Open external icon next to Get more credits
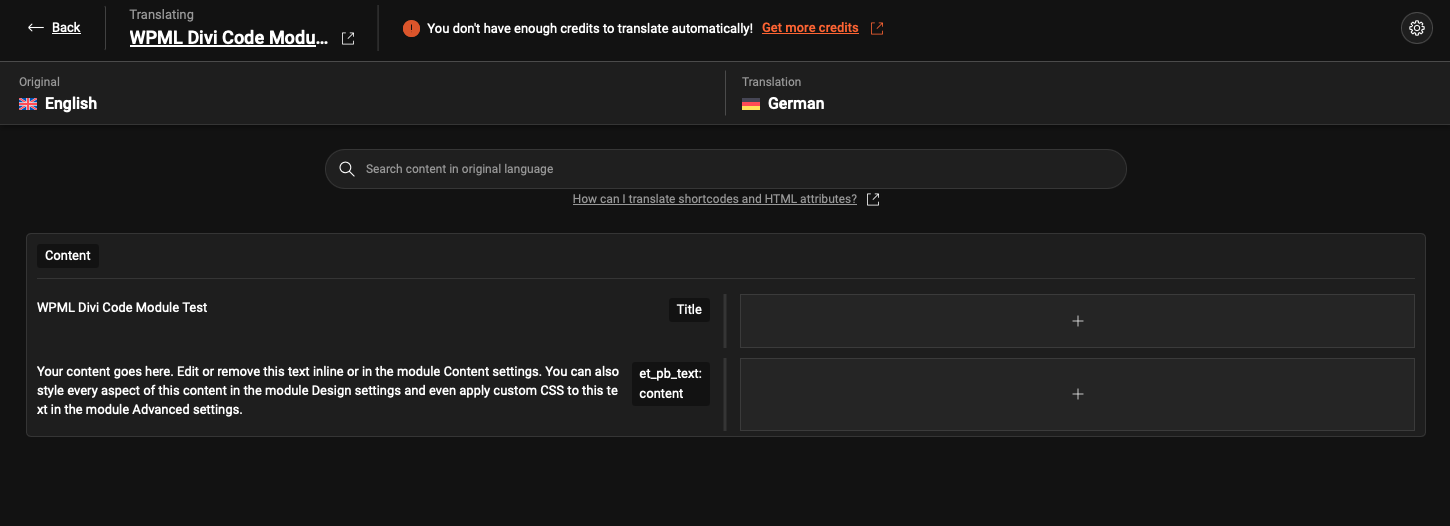Viewport: 1450px width, 526px height. (877, 28)
